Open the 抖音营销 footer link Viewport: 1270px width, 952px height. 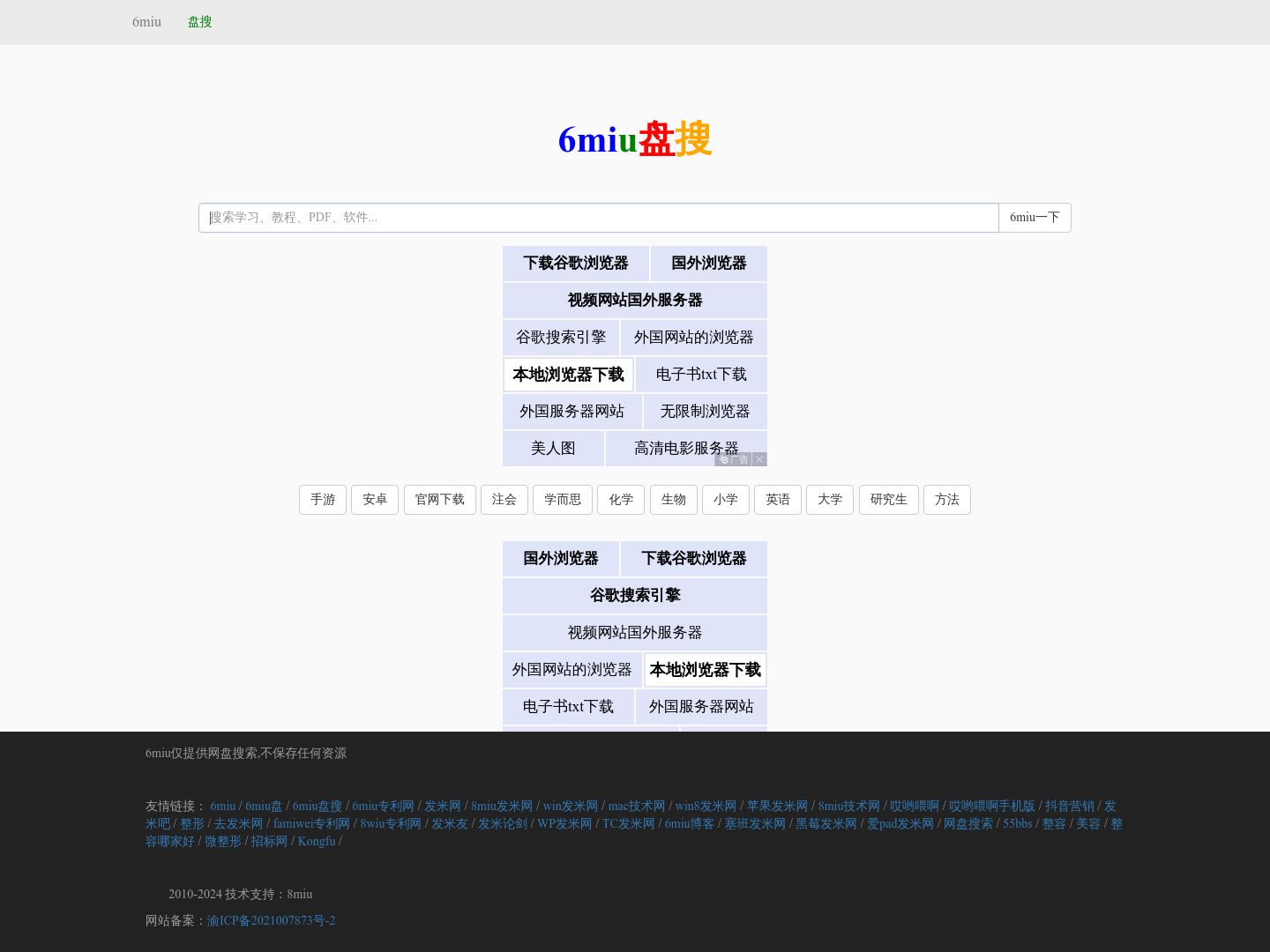pos(1070,807)
